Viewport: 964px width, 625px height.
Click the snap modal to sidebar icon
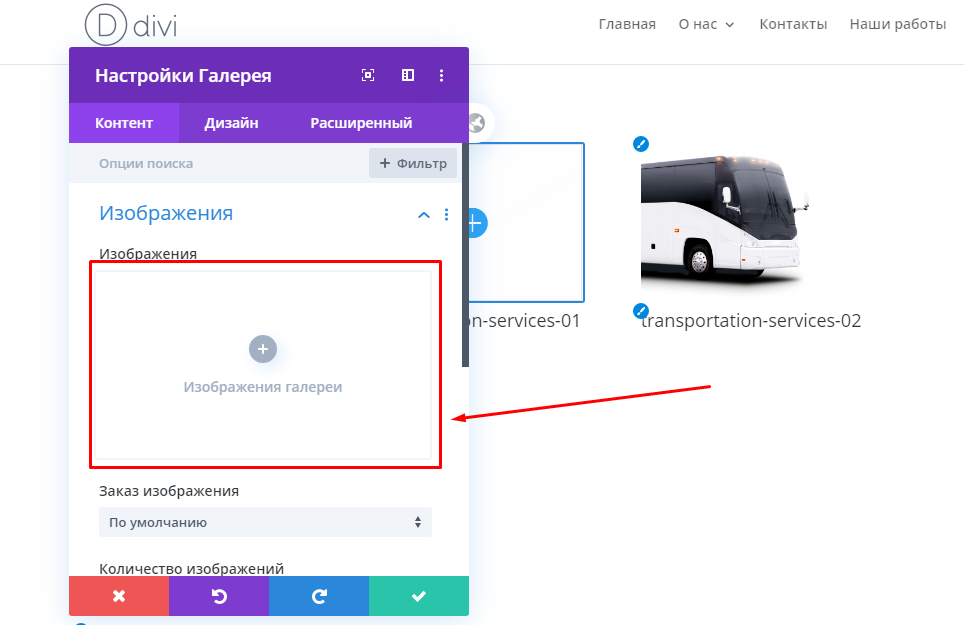[x=408, y=75]
